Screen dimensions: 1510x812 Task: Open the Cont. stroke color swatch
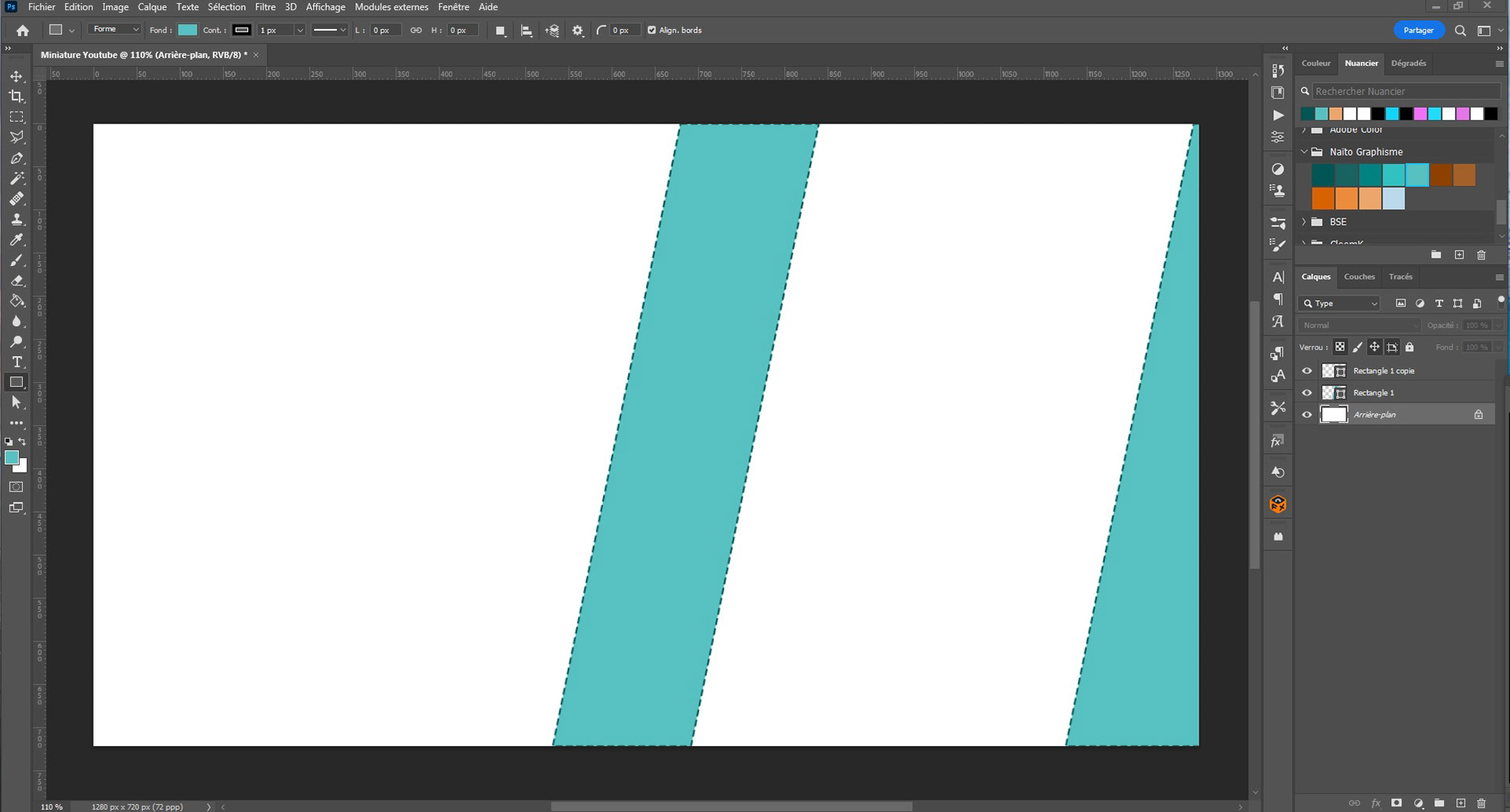[241, 31]
